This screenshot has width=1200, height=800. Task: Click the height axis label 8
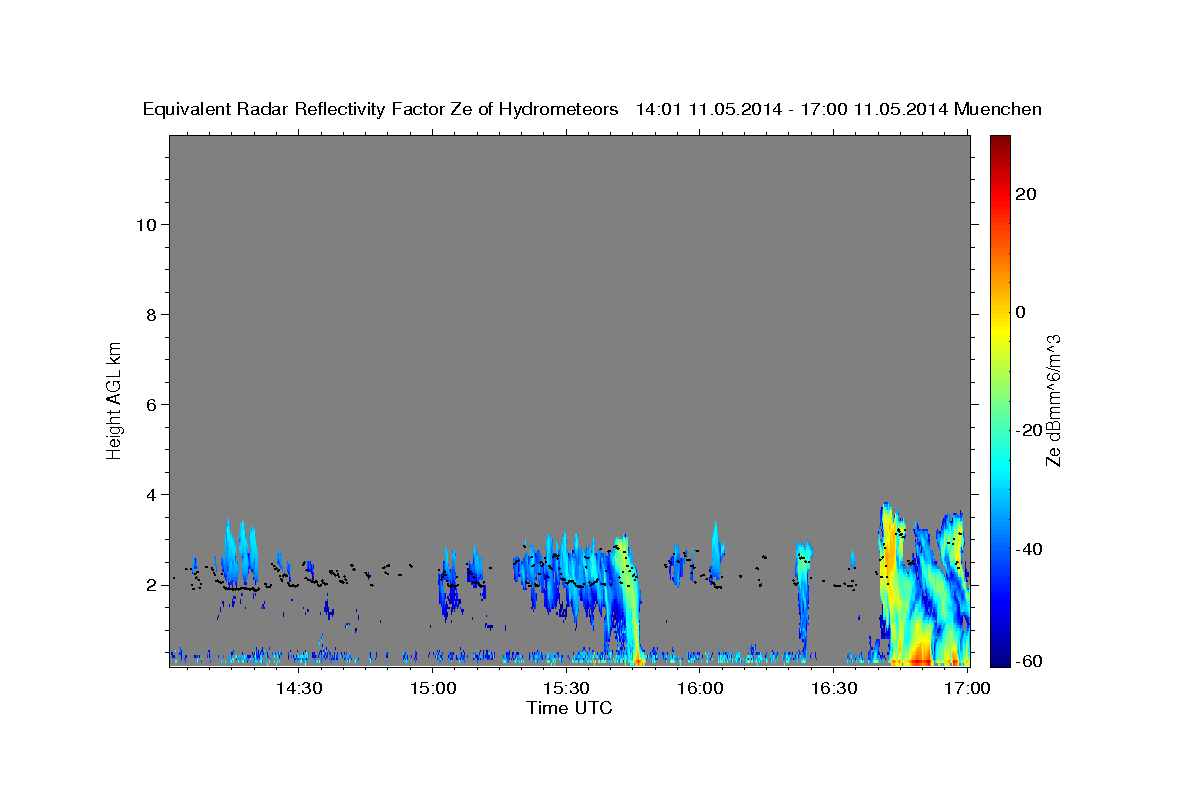[151, 314]
